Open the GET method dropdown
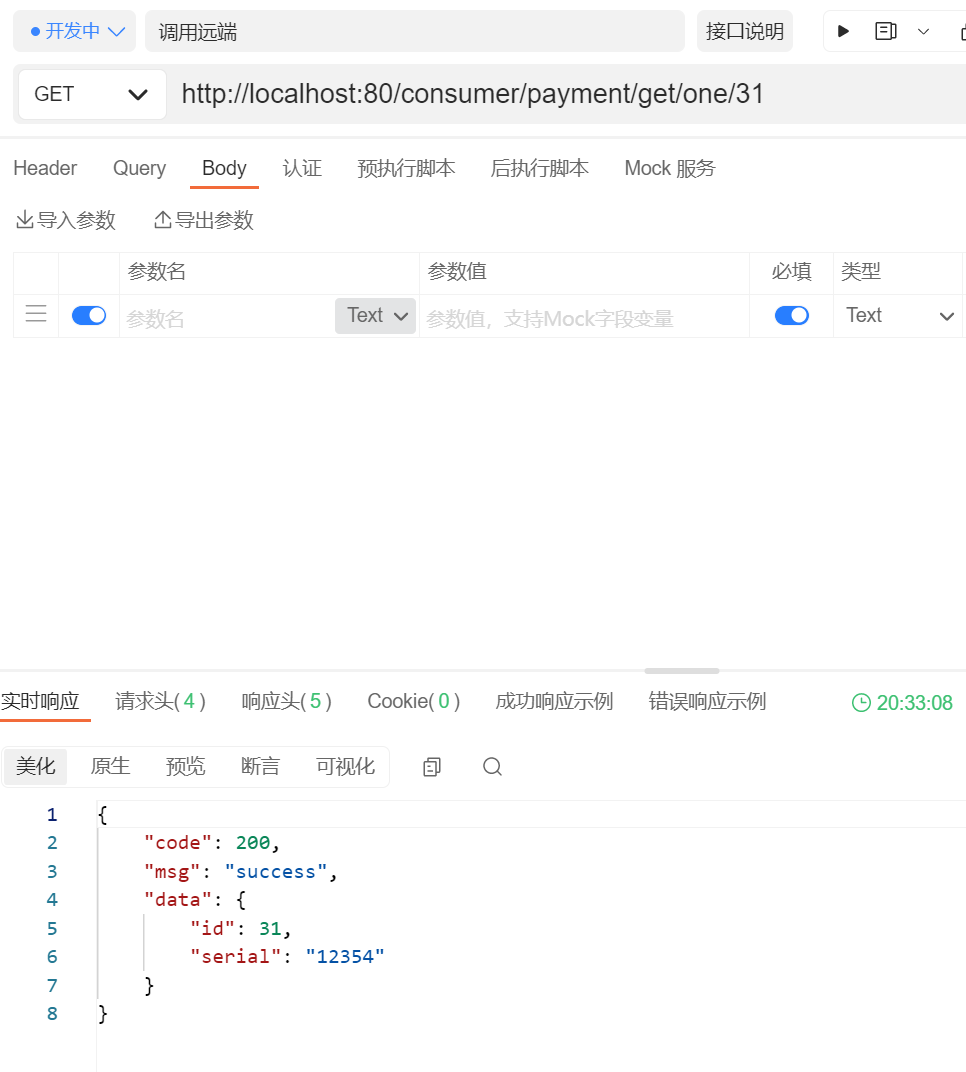 tap(92, 94)
